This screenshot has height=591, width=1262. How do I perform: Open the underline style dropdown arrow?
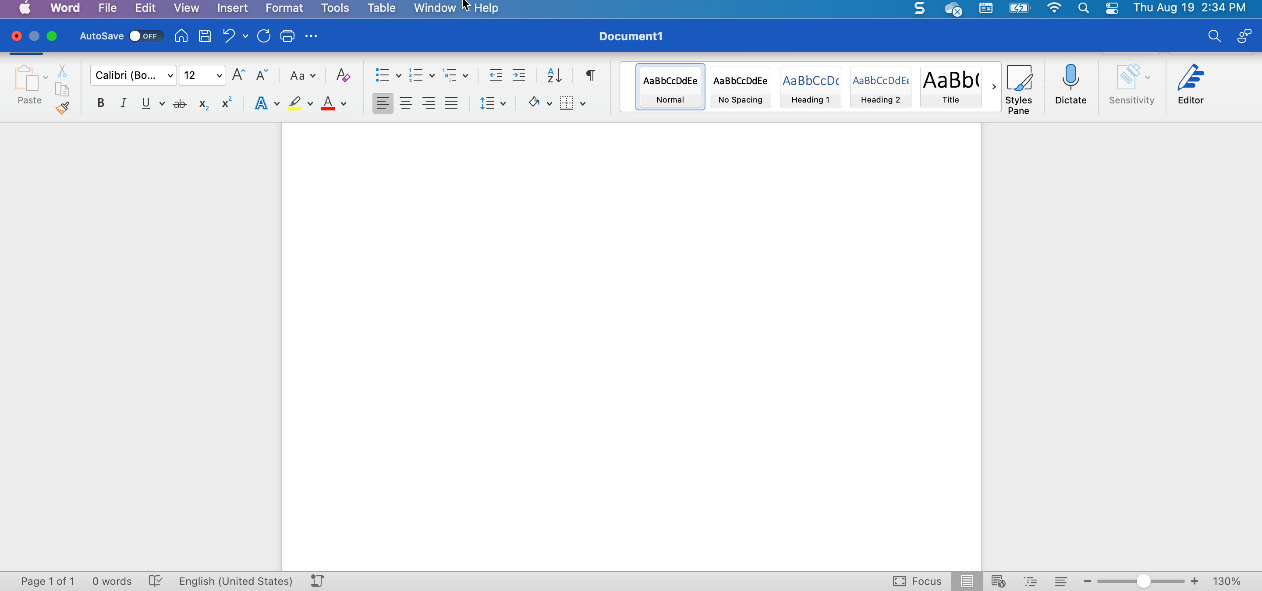[162, 104]
